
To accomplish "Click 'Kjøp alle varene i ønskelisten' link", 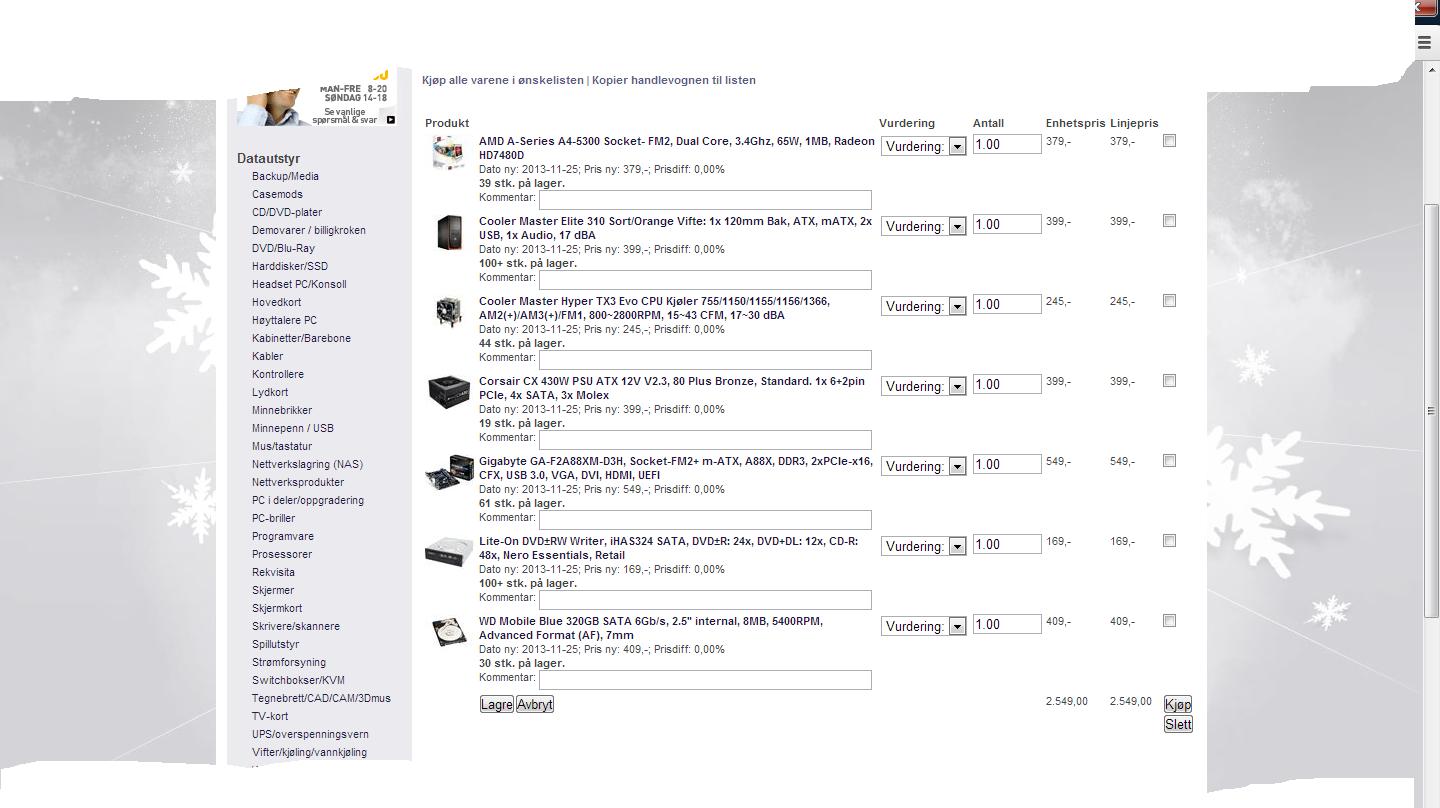I will (503, 80).
